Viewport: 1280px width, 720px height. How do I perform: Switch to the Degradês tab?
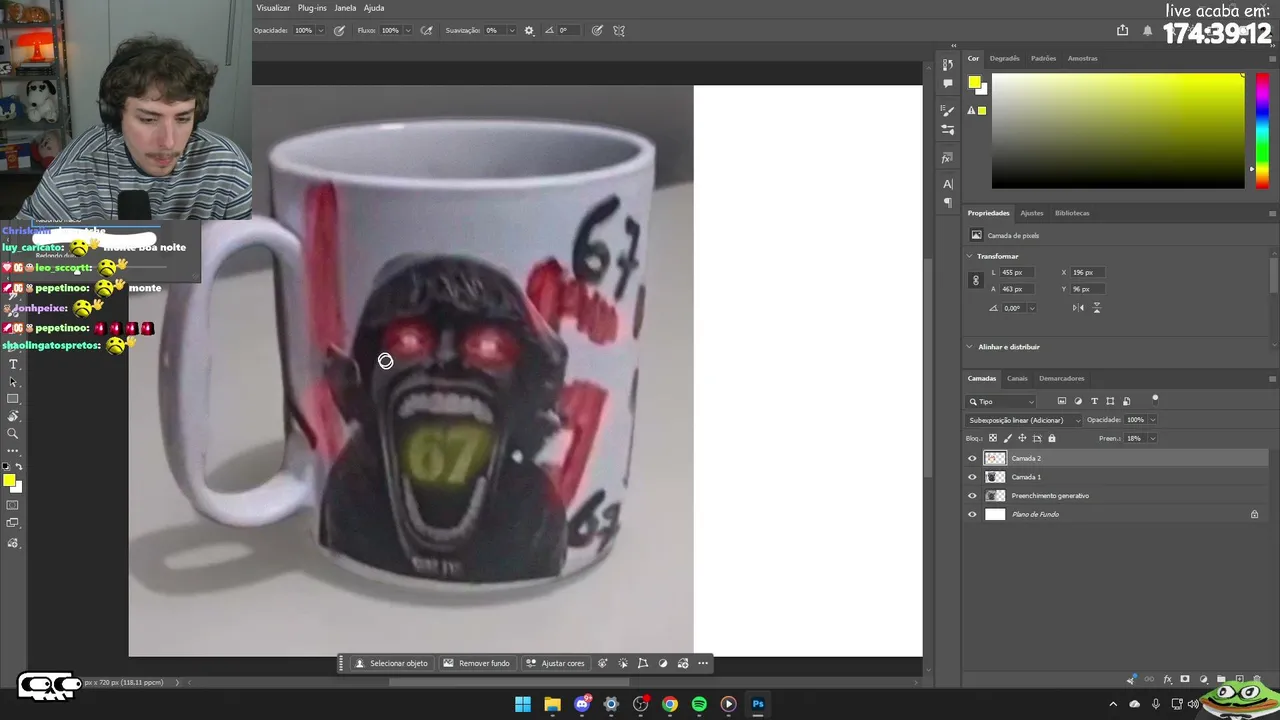pos(1005,58)
